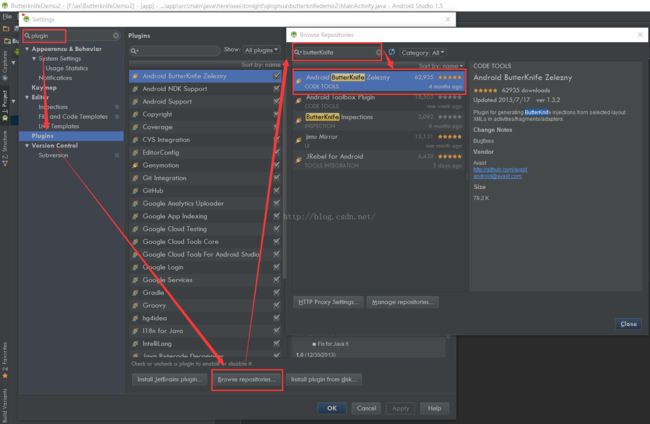Click Install plugin from disk... button

(x=323, y=380)
